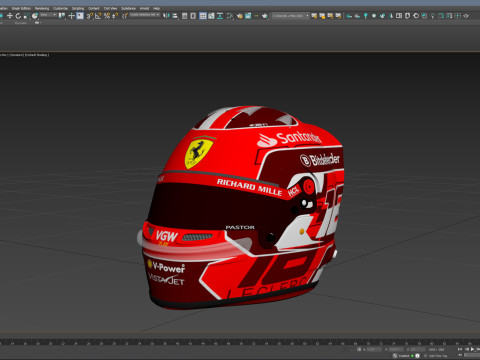
Task: Open the Substance menu
Action: pyautogui.click(x=128, y=8)
